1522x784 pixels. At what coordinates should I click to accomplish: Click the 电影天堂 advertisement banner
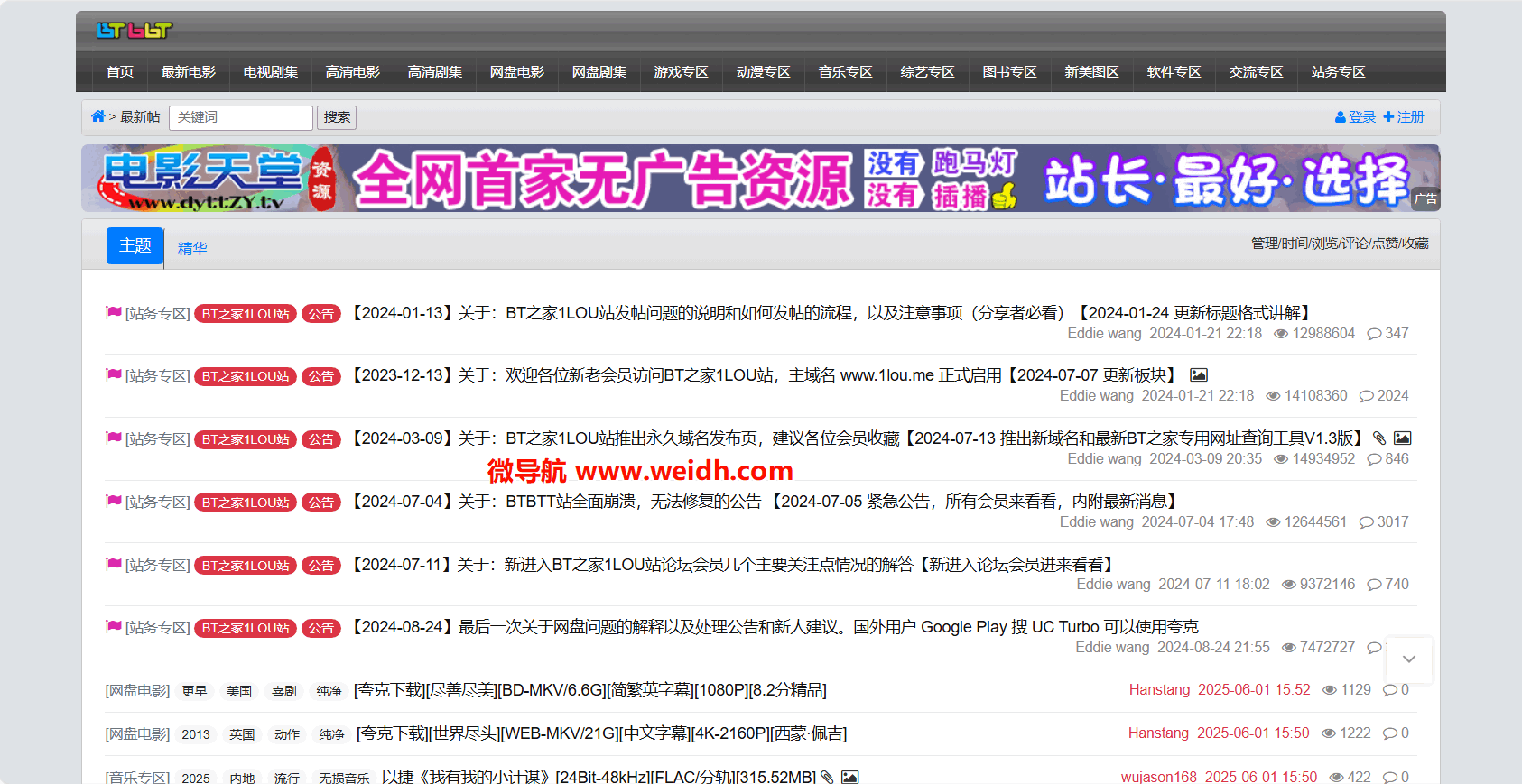tap(760, 179)
